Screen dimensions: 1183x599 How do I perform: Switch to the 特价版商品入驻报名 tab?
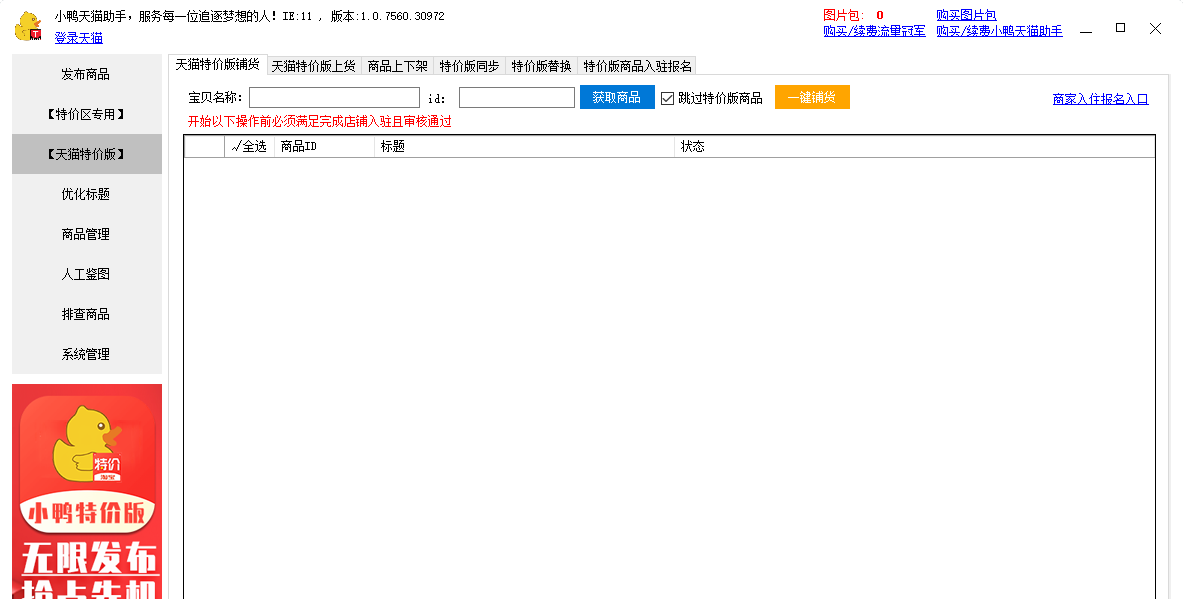638,66
